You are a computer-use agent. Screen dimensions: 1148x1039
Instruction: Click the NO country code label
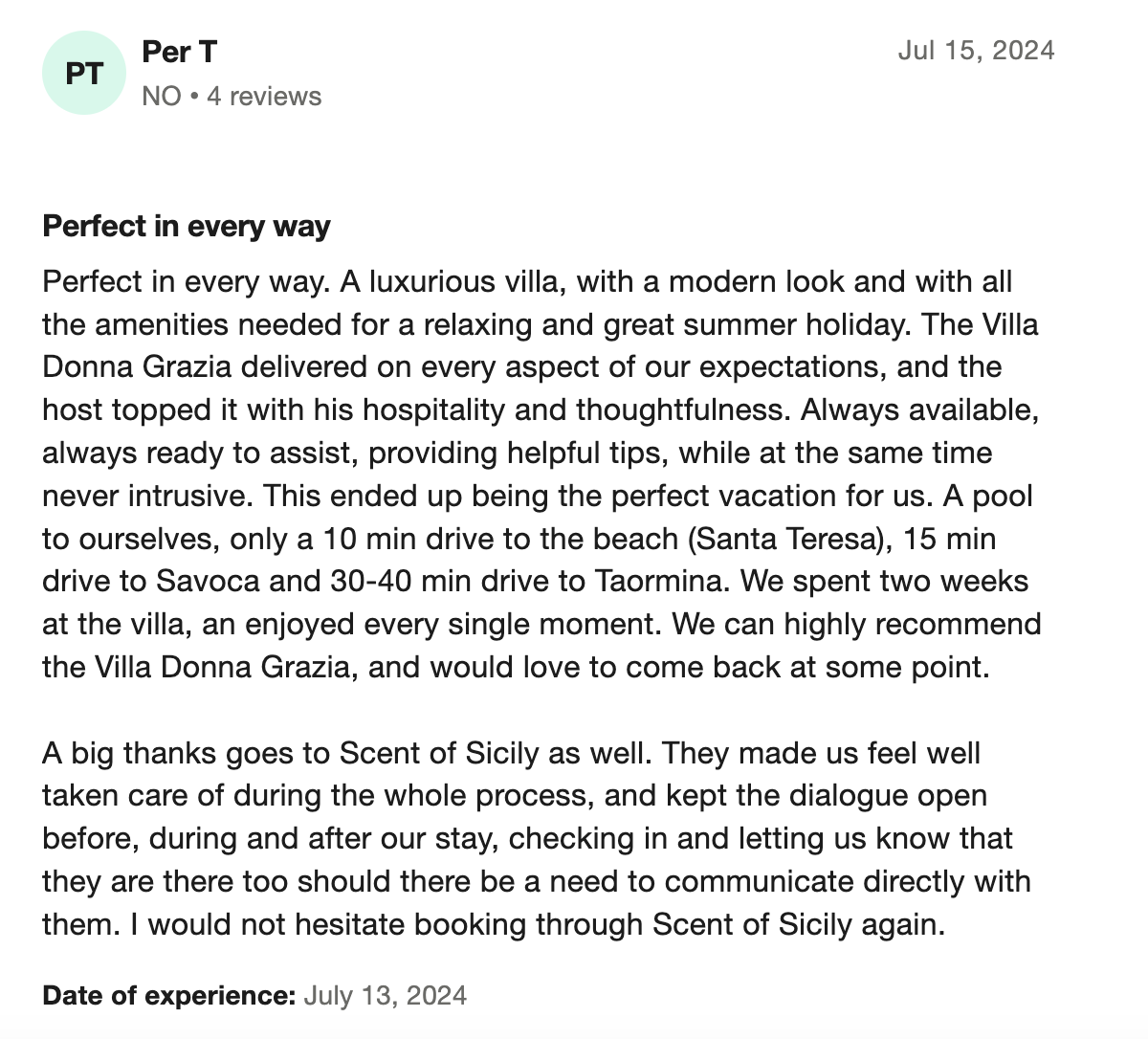161,97
